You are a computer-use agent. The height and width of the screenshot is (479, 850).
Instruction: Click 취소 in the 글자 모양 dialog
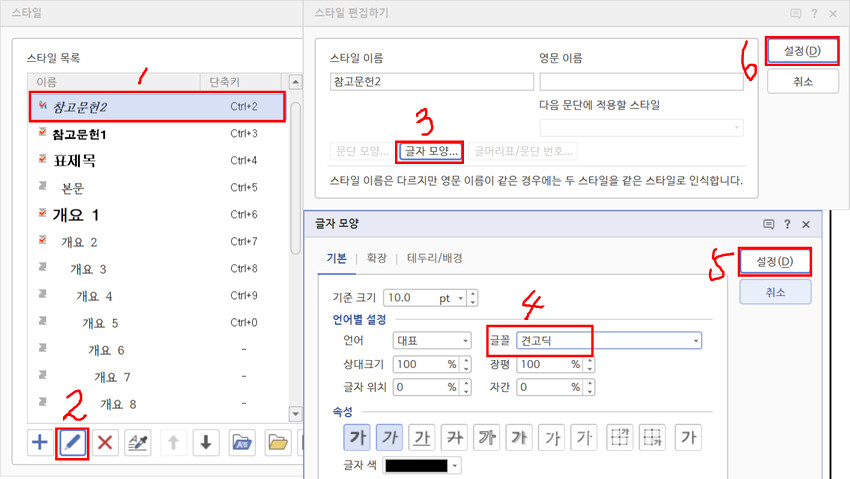pos(775,292)
